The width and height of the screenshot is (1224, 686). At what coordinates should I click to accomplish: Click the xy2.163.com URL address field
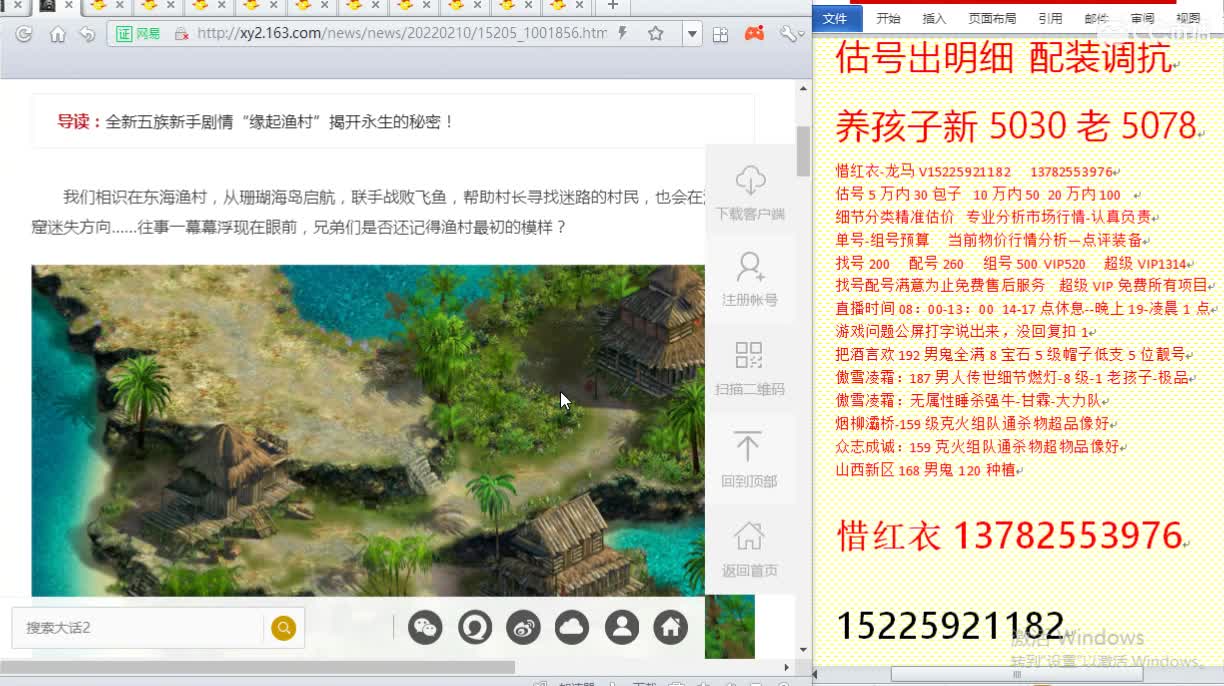click(x=402, y=34)
